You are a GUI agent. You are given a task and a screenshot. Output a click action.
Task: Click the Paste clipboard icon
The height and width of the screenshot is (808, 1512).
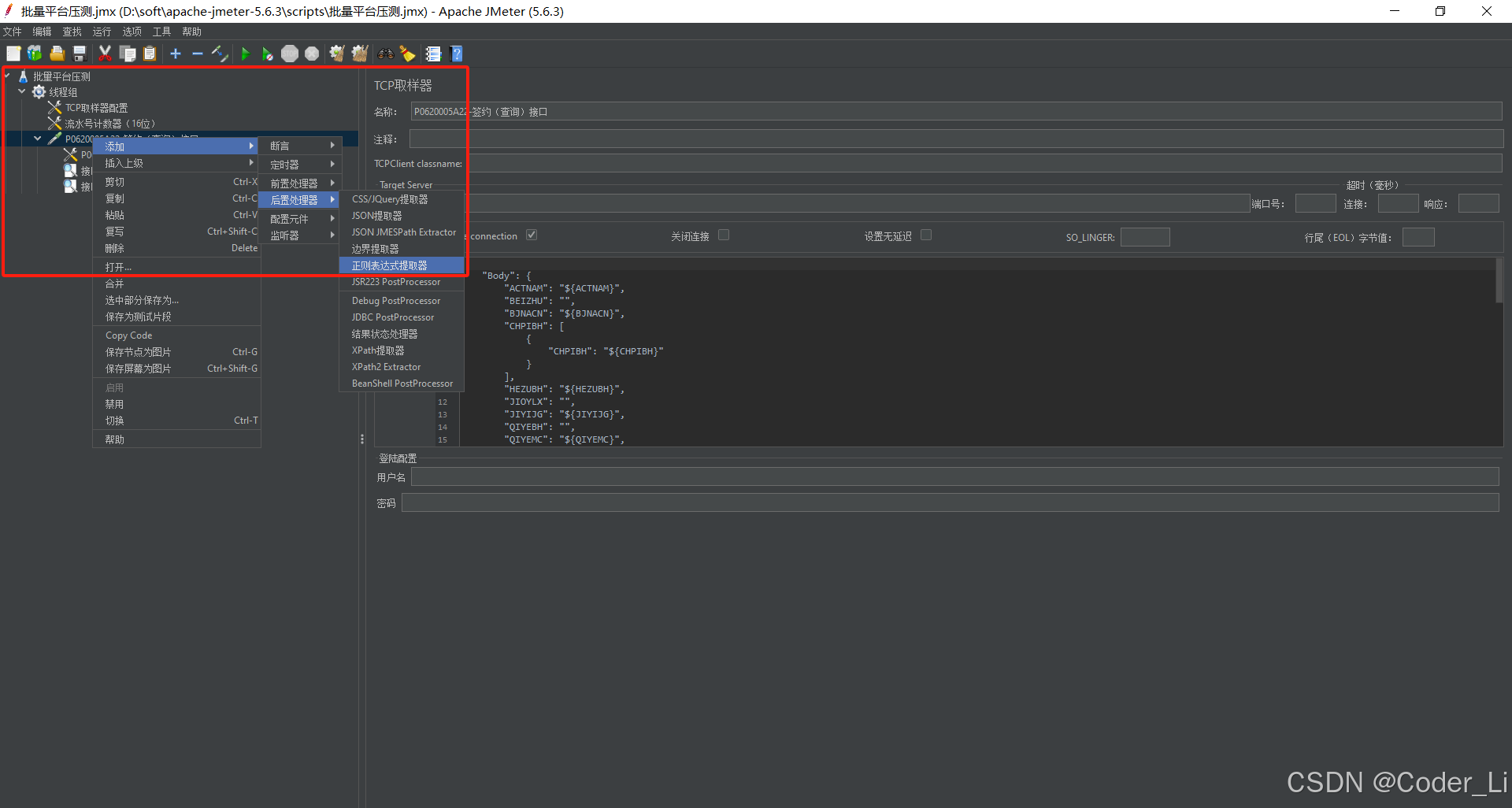(x=150, y=54)
